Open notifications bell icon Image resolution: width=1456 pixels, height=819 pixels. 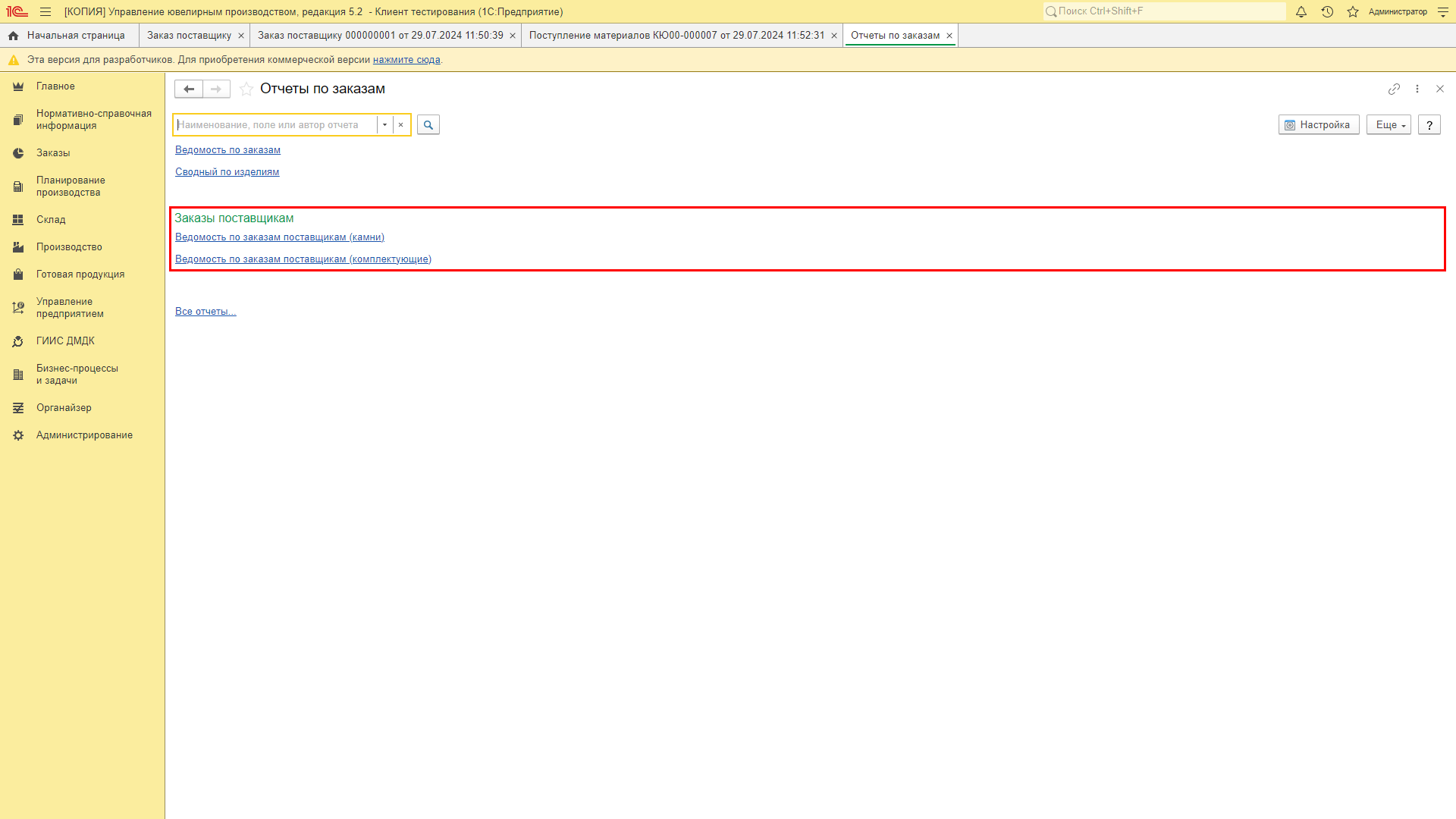(x=1301, y=12)
